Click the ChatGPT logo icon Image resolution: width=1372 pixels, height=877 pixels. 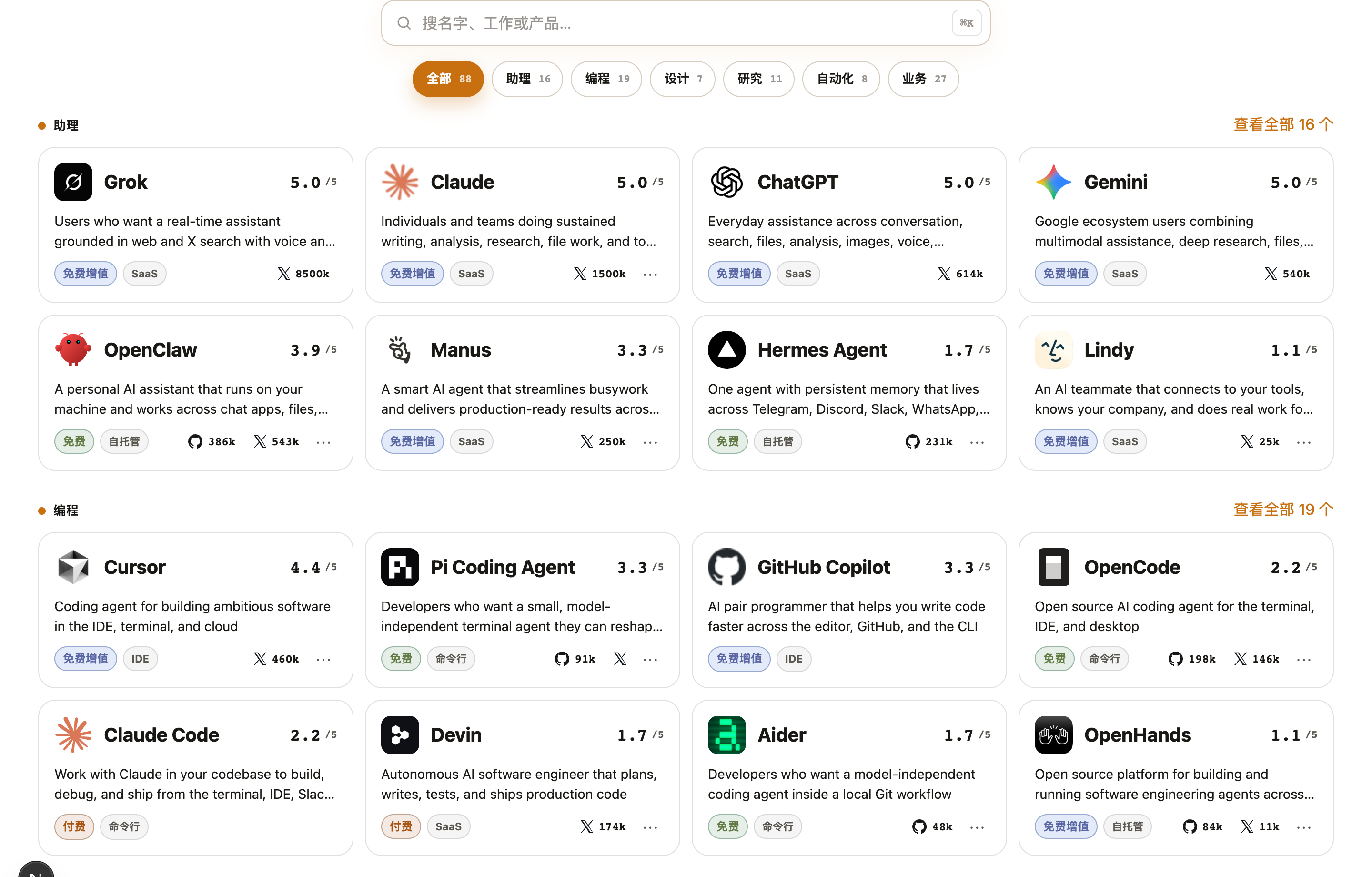(x=726, y=182)
